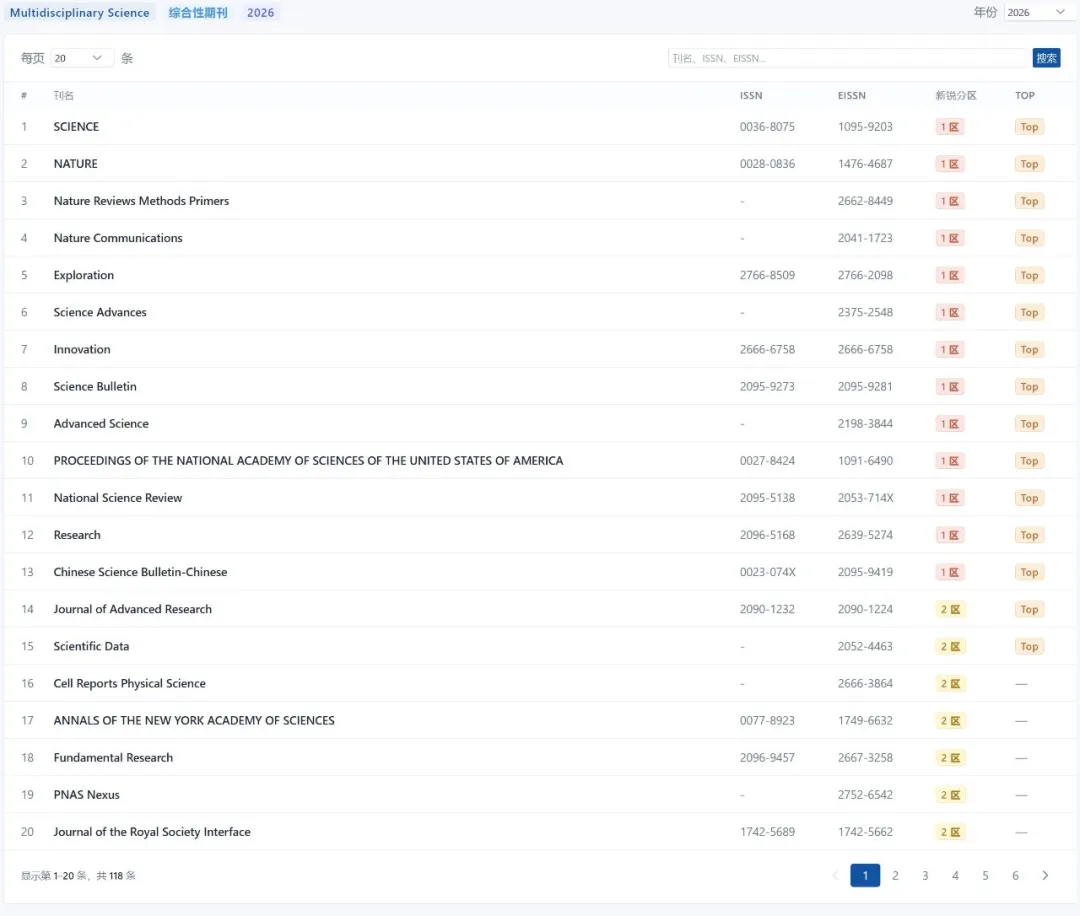Select the 综合性期刊 tag
Screen dimensions: 1080x916
click(x=198, y=13)
